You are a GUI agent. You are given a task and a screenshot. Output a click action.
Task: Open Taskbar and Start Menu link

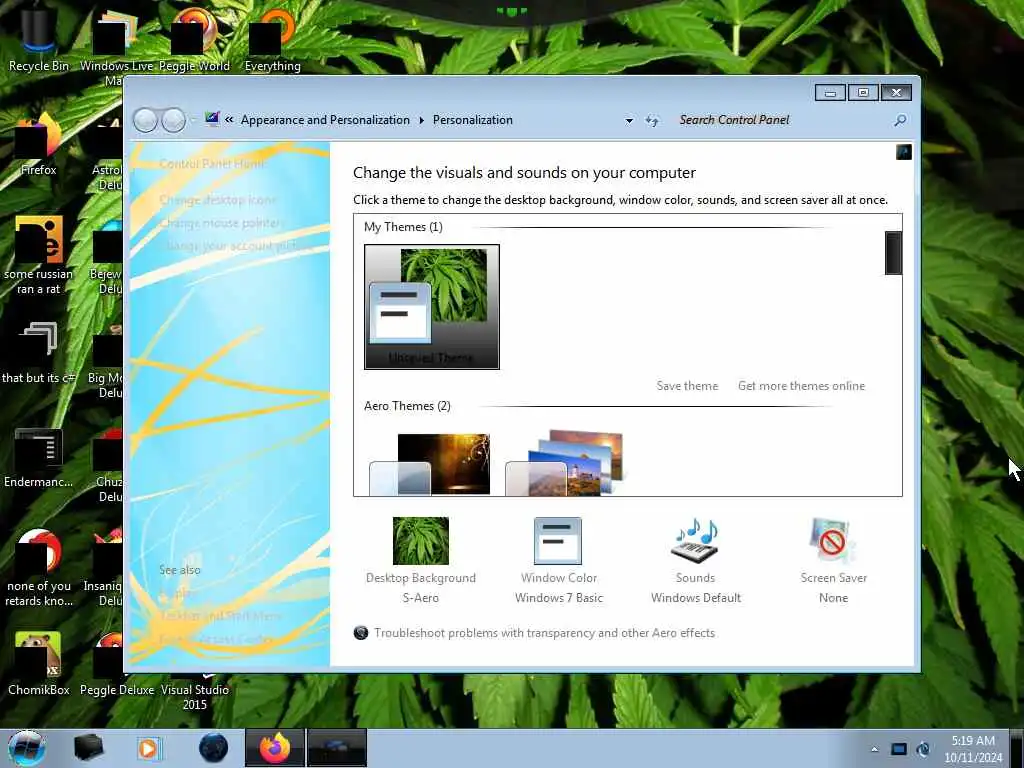point(219,616)
